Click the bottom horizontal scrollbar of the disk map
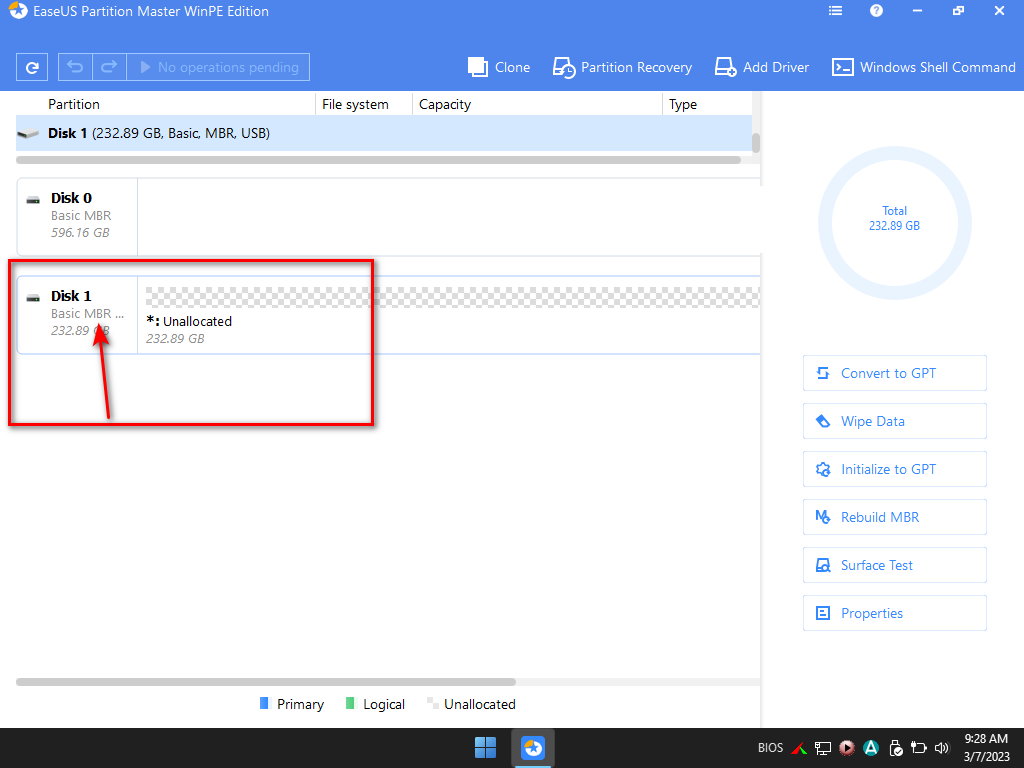The height and width of the screenshot is (768, 1024). click(266, 682)
